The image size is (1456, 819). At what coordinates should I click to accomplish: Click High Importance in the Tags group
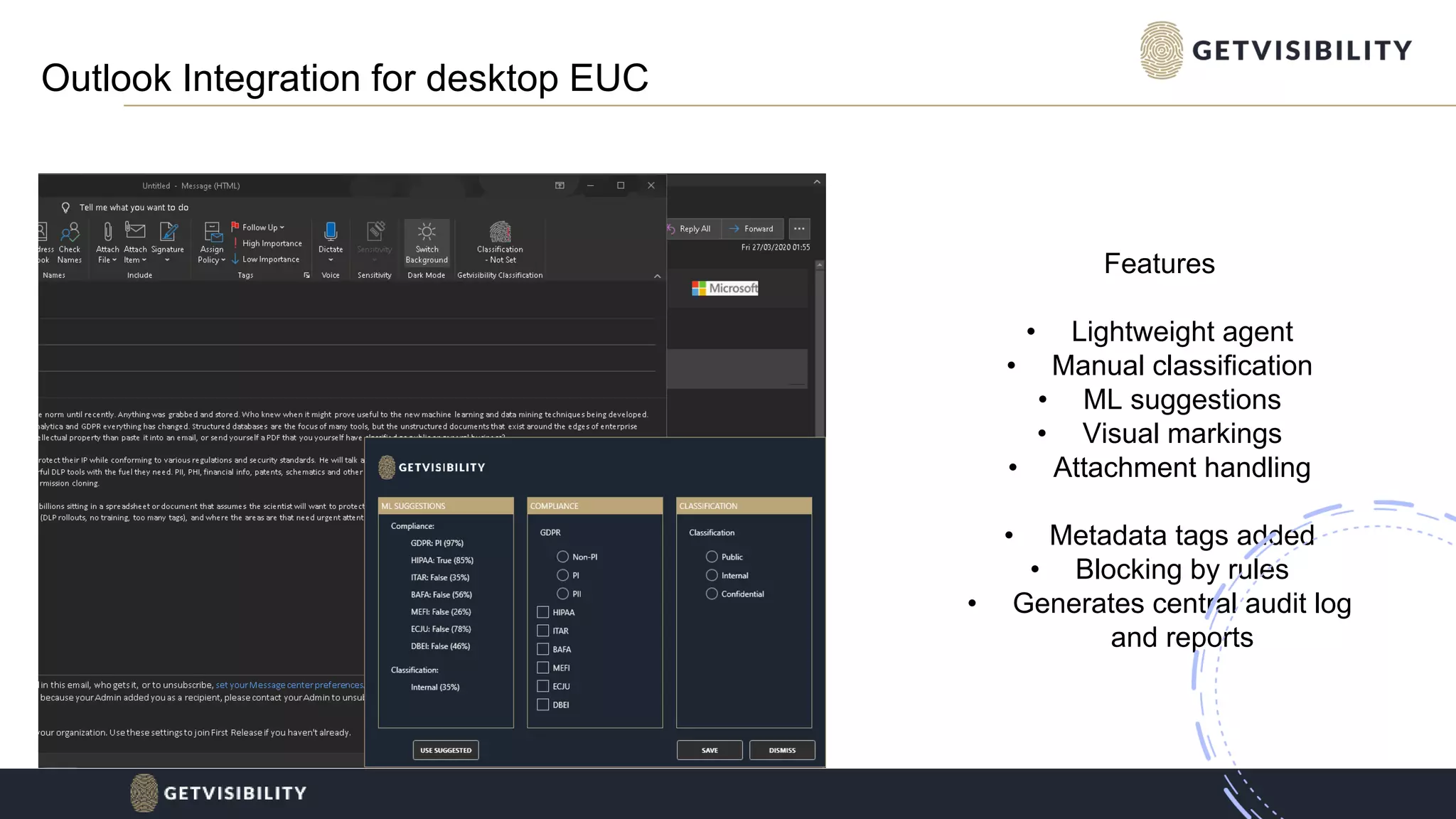[x=271, y=243]
